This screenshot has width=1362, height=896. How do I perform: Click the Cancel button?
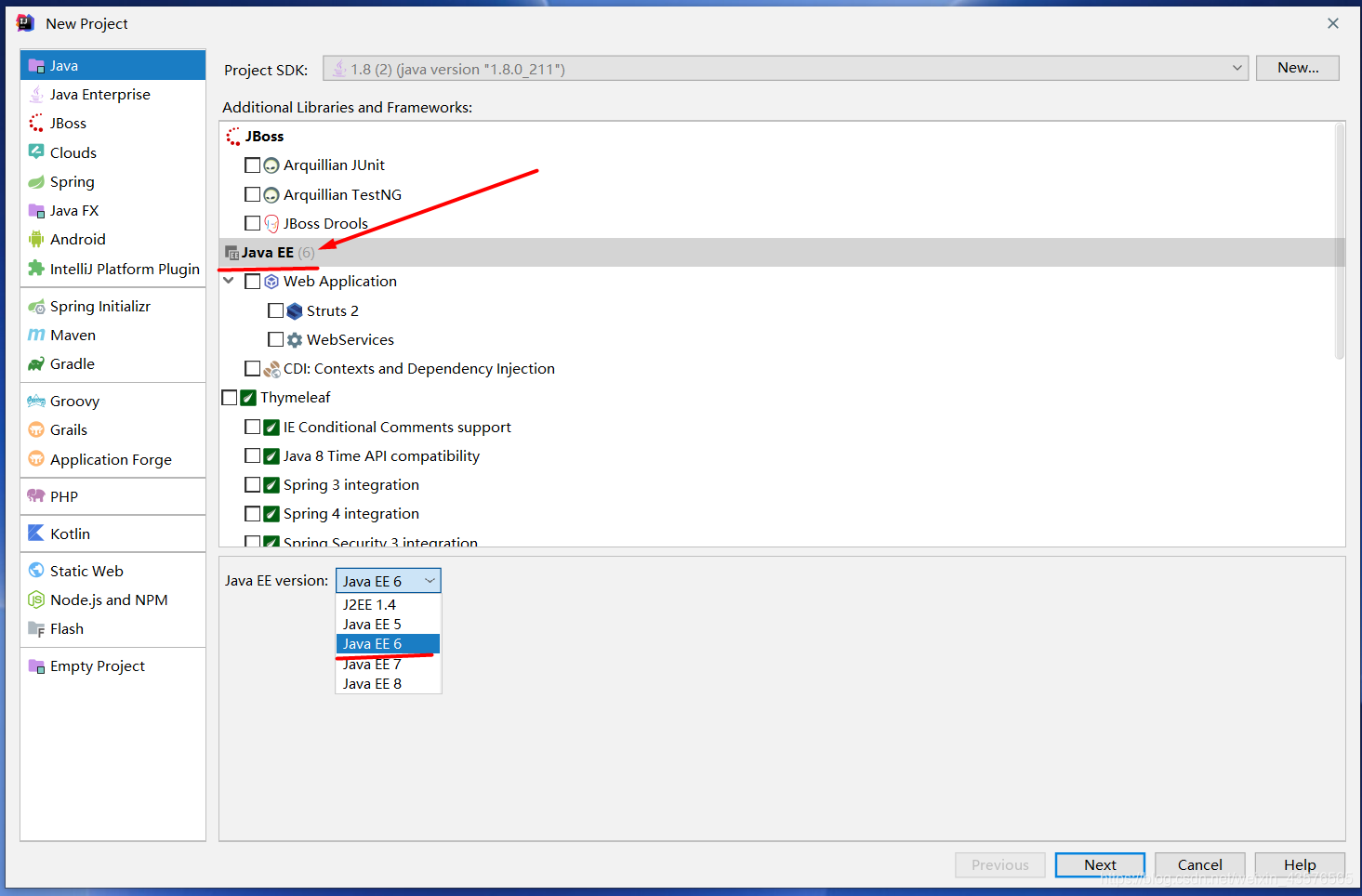(1199, 864)
